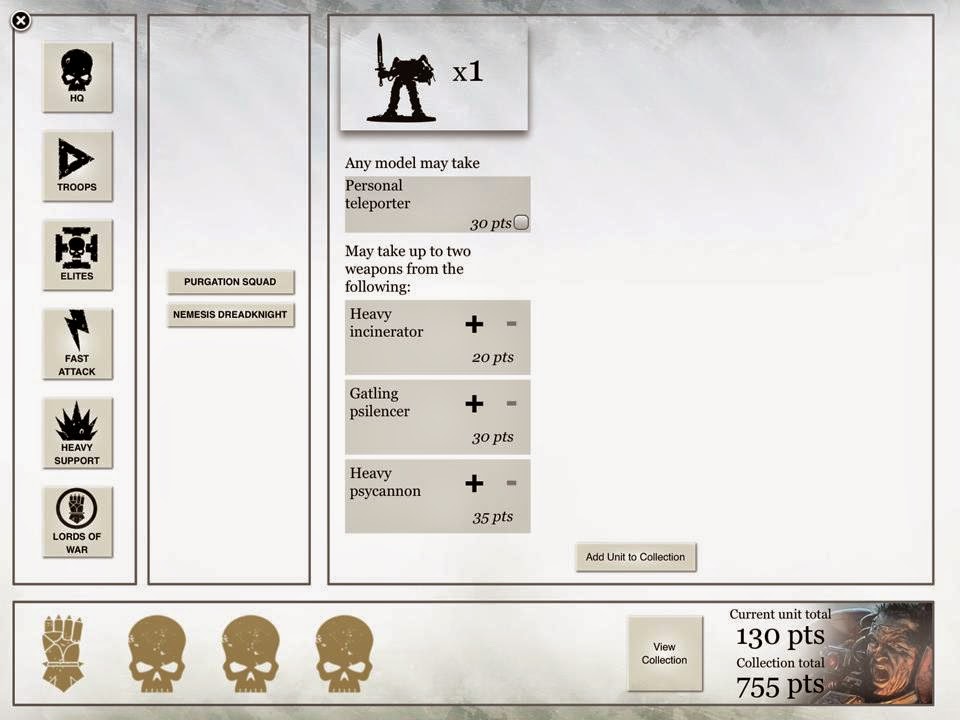
Task: Add a Heavy incinerator with plus
Action: point(474,324)
